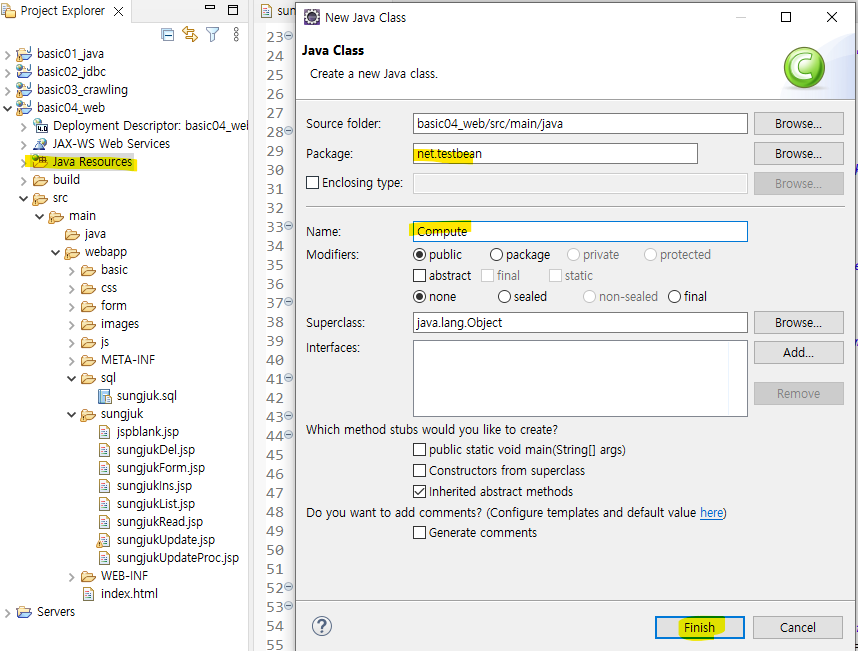Click the jspblank.jsp file icon
The width and height of the screenshot is (858, 651).
click(x=105, y=432)
